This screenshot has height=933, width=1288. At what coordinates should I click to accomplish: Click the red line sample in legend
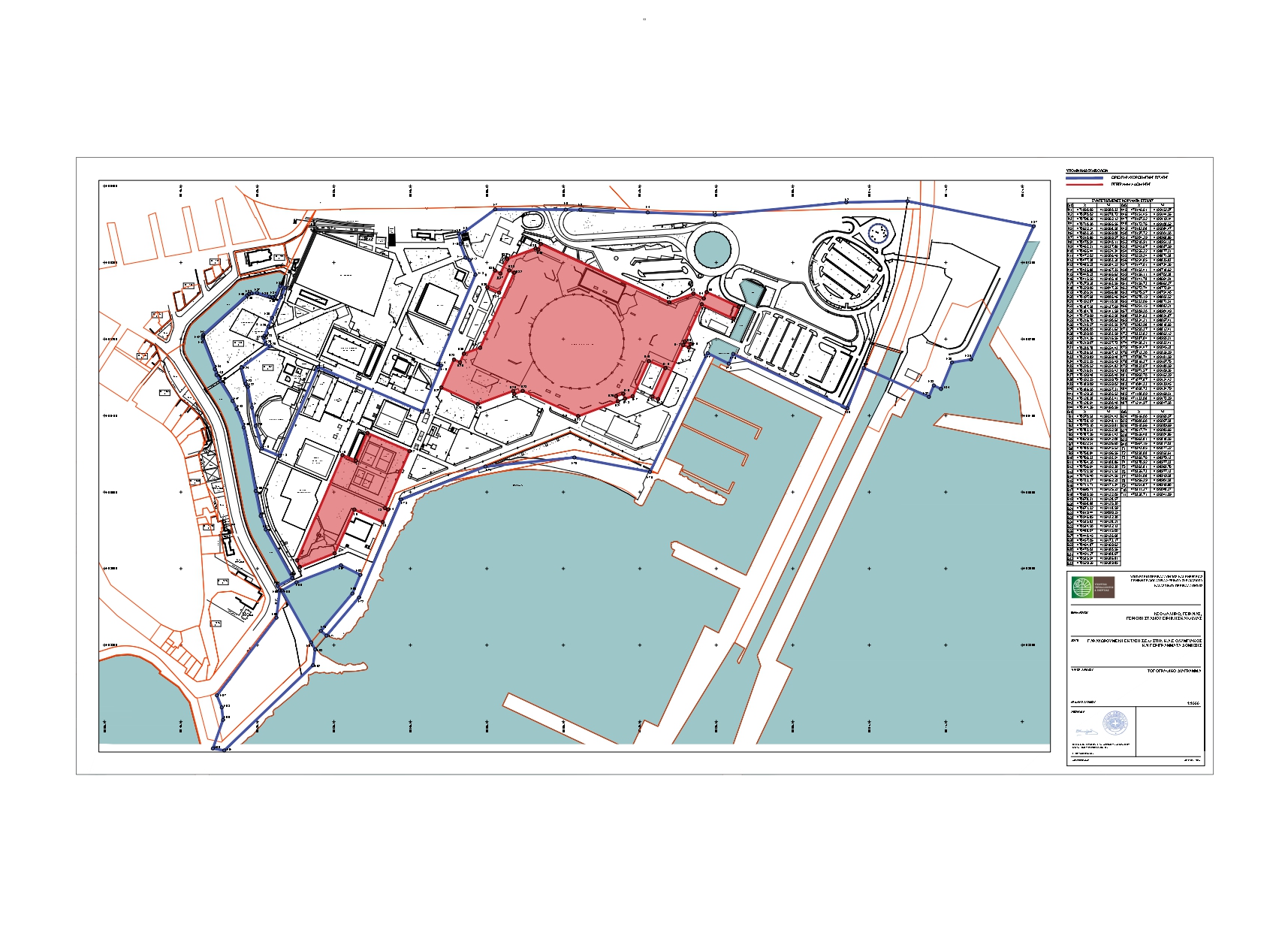1084,184
